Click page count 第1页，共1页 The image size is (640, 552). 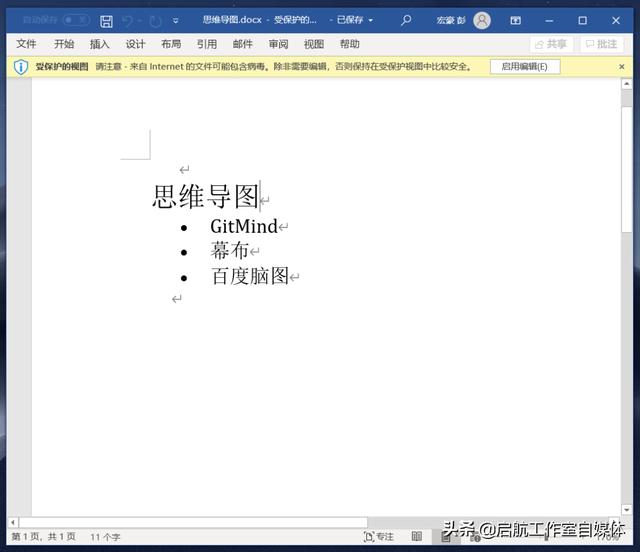(x=43, y=537)
